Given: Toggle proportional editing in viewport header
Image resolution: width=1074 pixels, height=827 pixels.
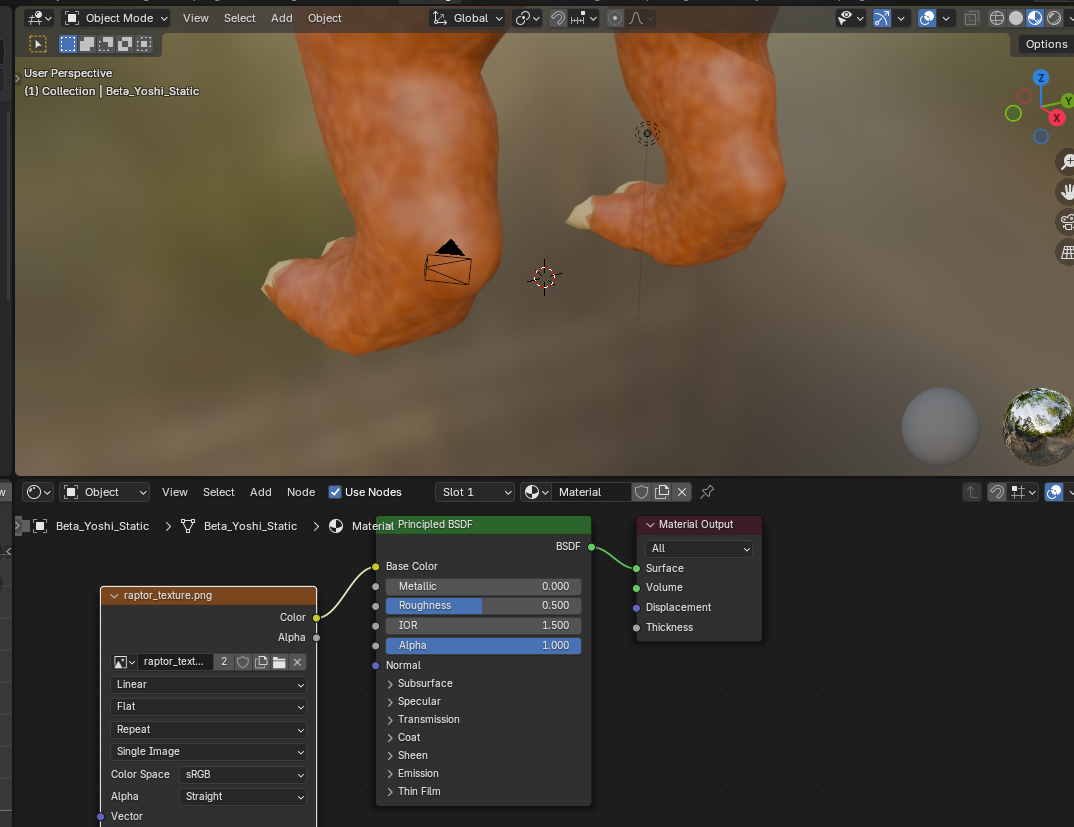Looking at the screenshot, I should click(x=615, y=18).
